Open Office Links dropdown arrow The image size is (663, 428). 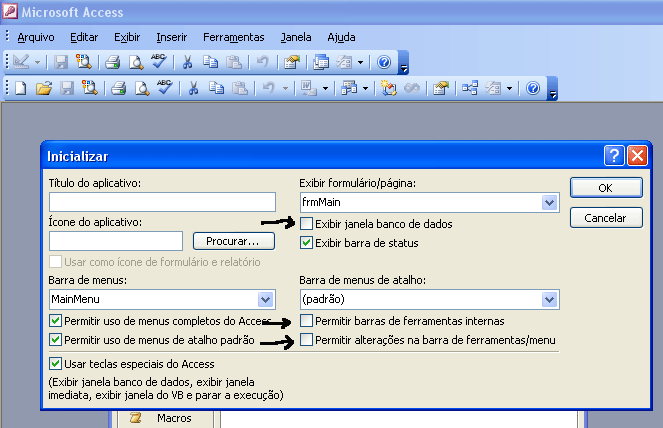coord(325,88)
